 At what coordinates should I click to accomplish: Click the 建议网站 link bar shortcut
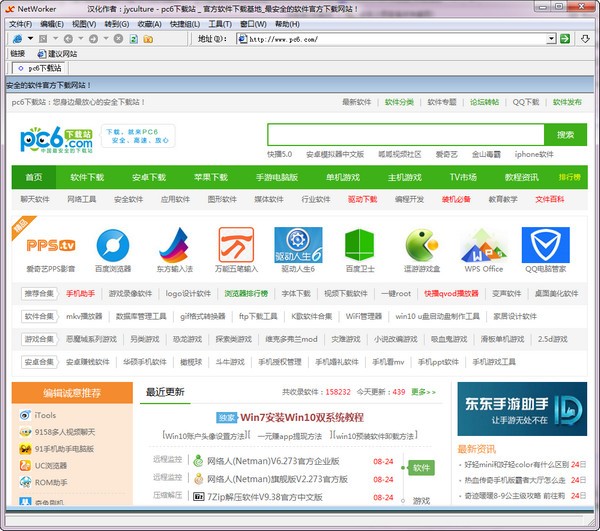click(x=57, y=54)
